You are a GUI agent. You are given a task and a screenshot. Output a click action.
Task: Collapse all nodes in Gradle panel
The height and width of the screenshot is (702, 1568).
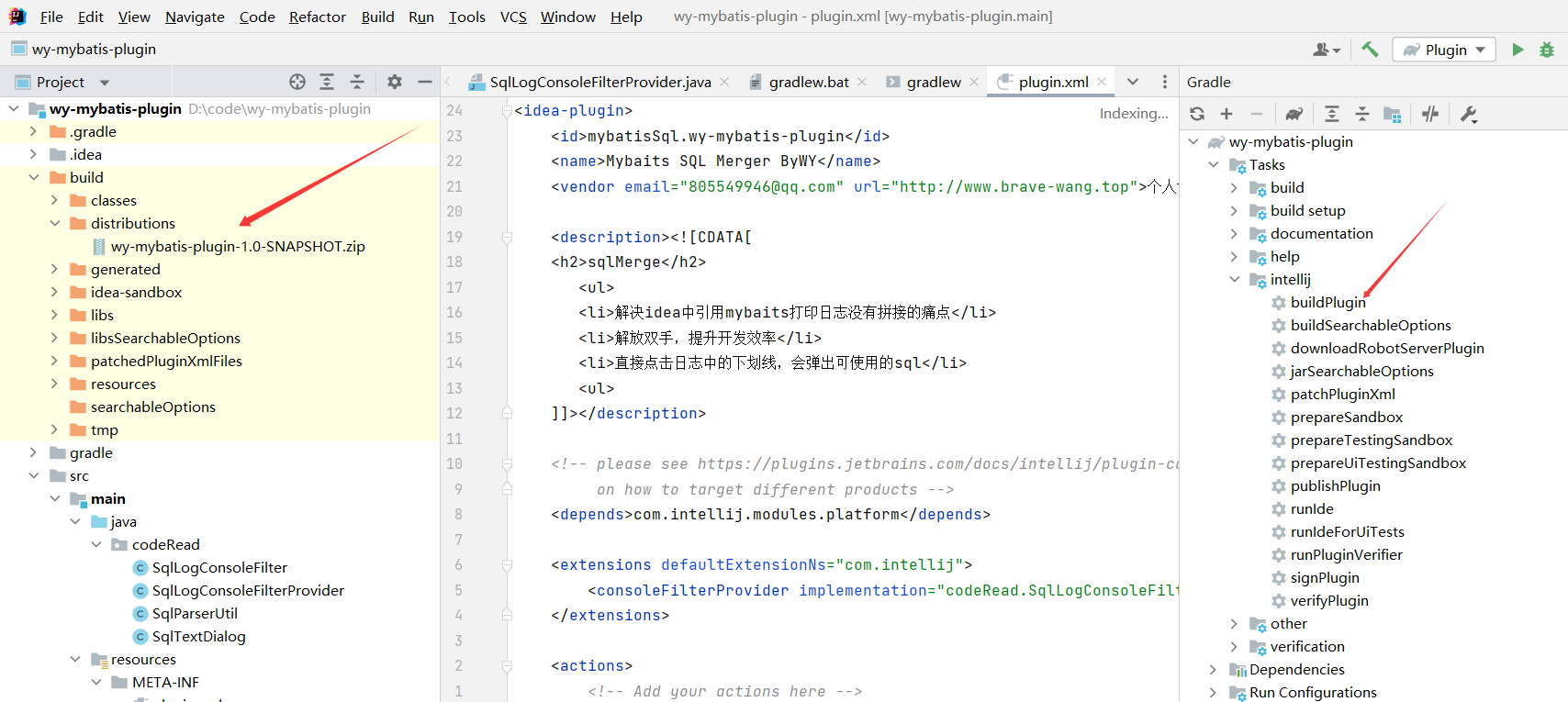[x=1362, y=114]
